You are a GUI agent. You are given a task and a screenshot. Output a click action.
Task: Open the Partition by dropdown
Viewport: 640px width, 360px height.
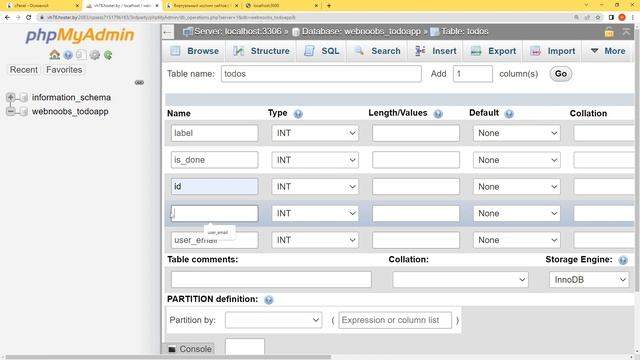tap(273, 320)
